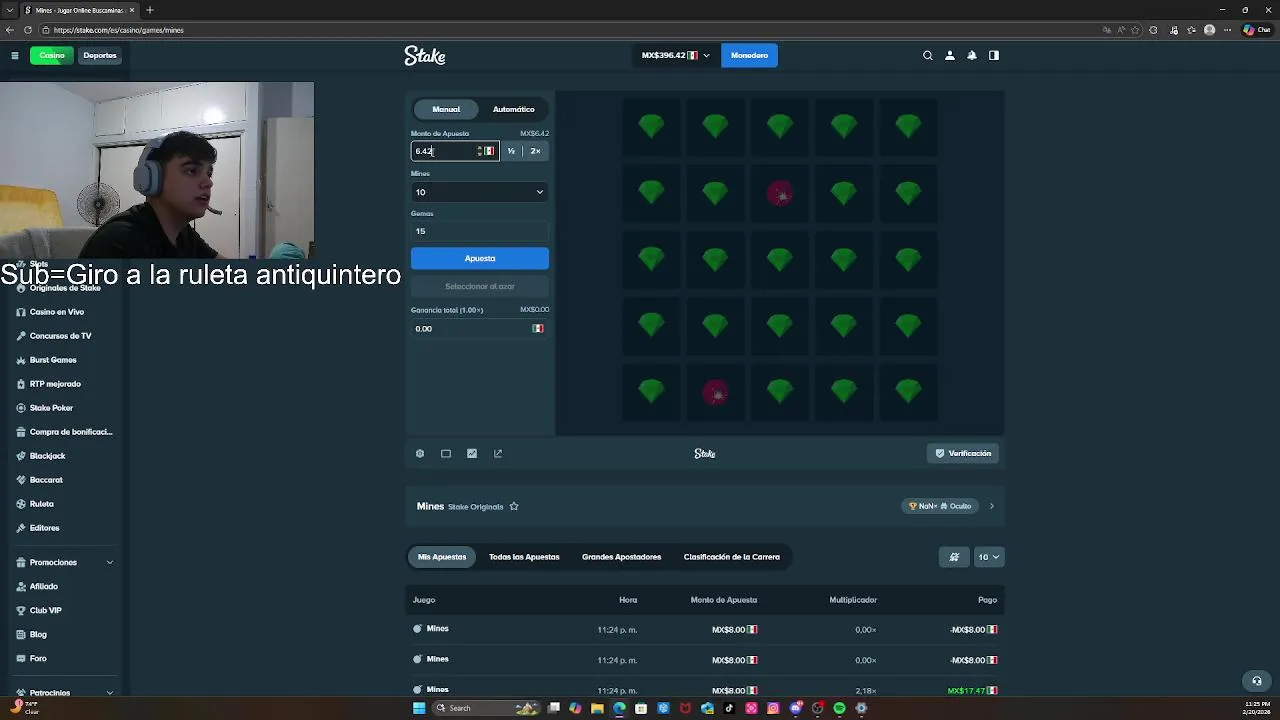Click the bet amount stepper arrows
Screen dimensions: 1280x720
pos(480,151)
